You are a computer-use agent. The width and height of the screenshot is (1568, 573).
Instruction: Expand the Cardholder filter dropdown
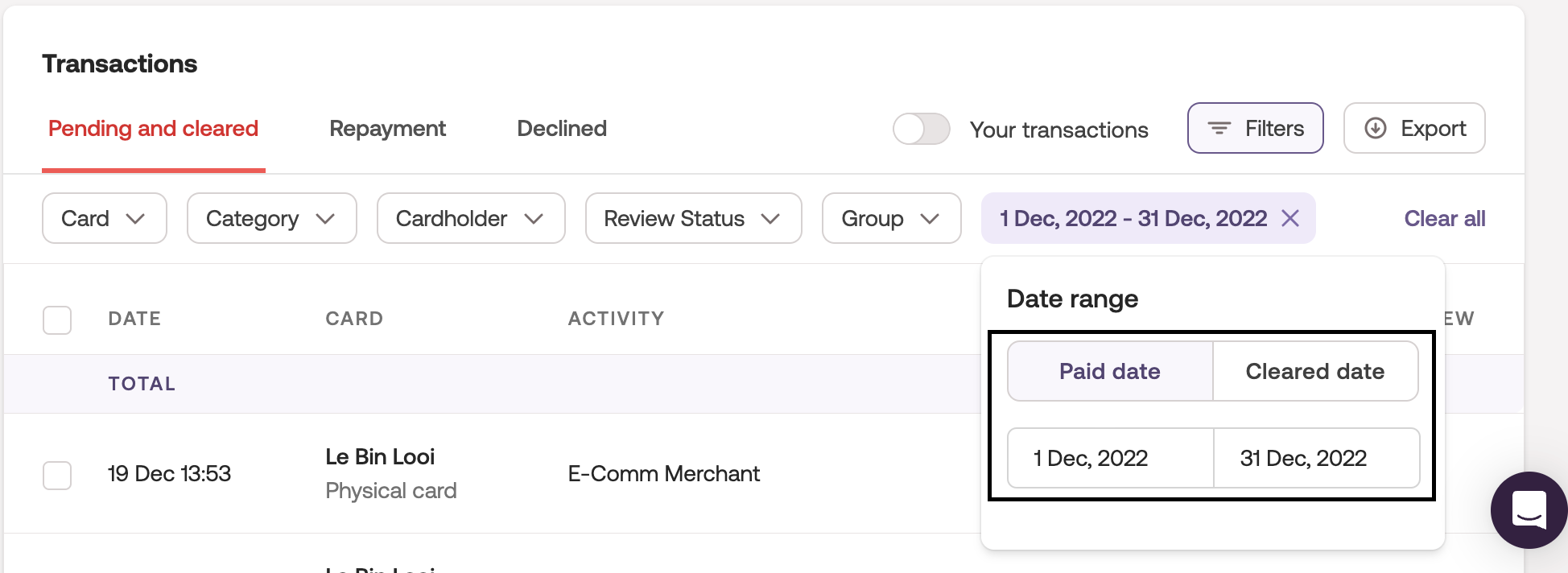tap(470, 218)
